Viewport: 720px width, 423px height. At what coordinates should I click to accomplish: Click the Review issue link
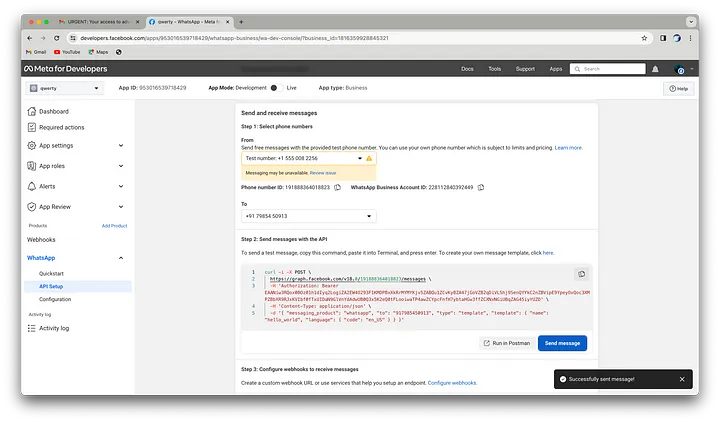tap(323, 173)
